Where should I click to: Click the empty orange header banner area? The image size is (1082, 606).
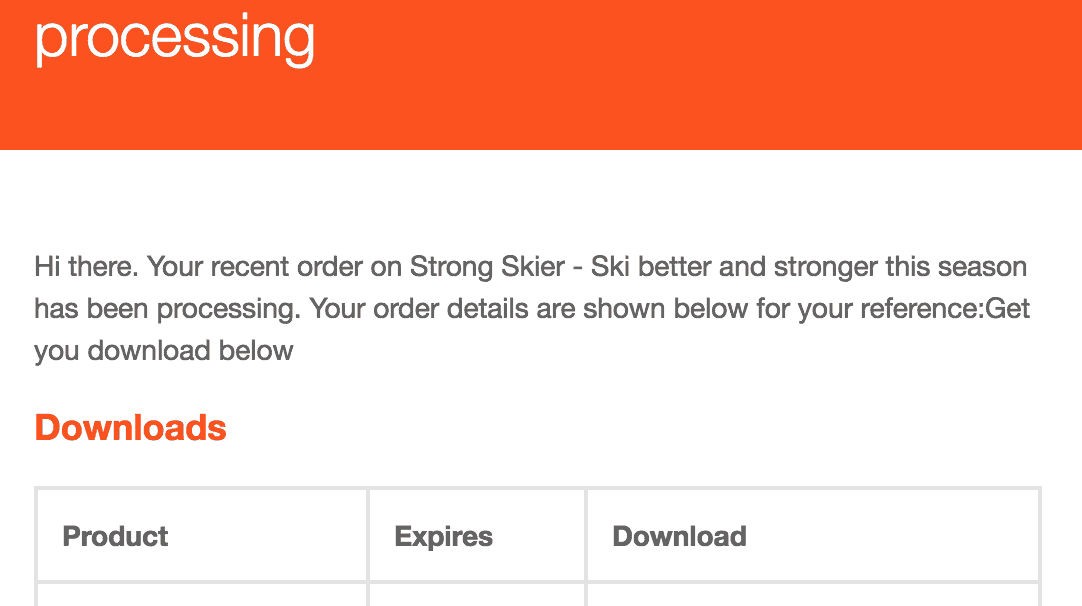coord(690,76)
